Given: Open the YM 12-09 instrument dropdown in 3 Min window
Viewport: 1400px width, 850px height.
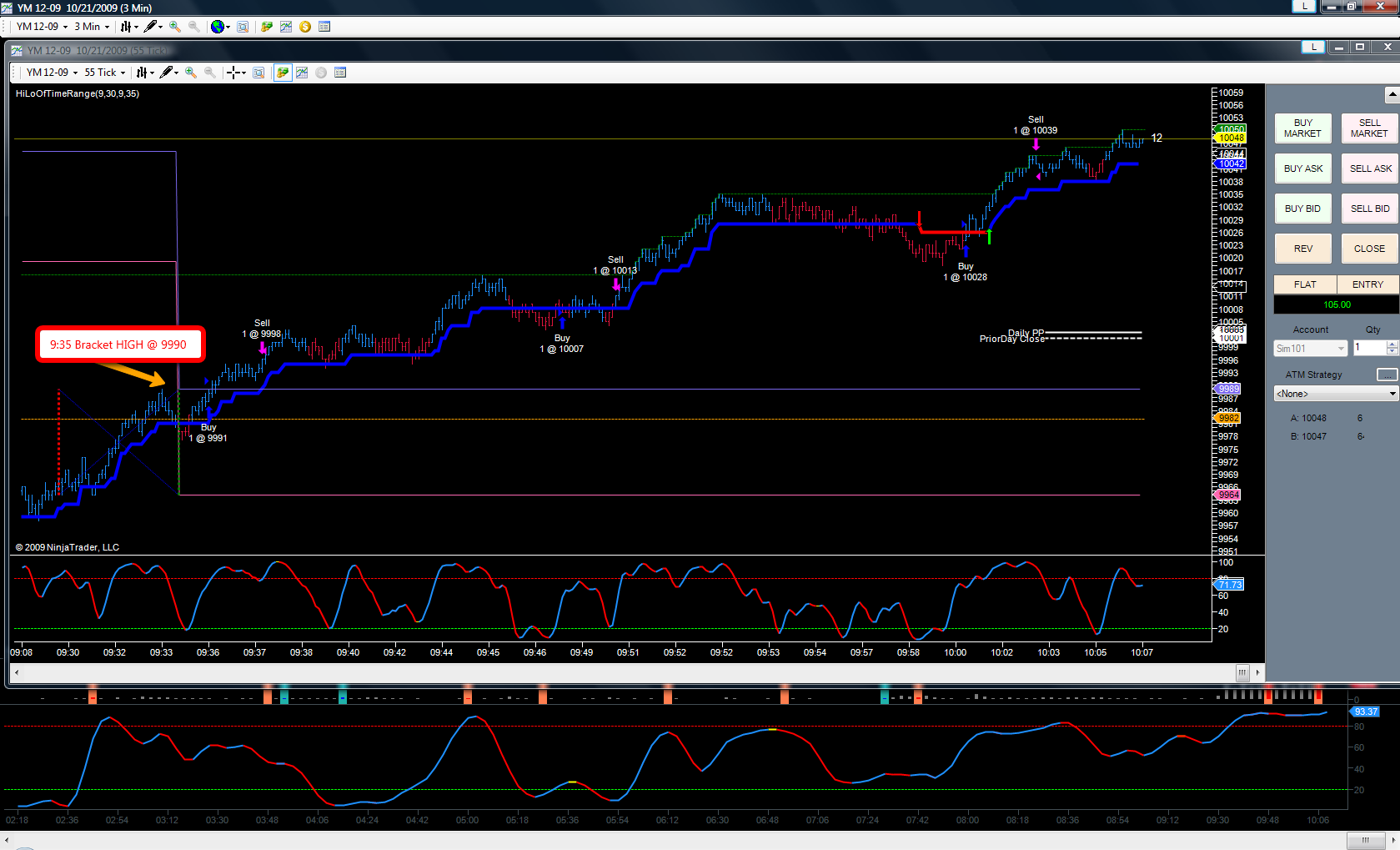Looking at the screenshot, I should [x=43, y=27].
